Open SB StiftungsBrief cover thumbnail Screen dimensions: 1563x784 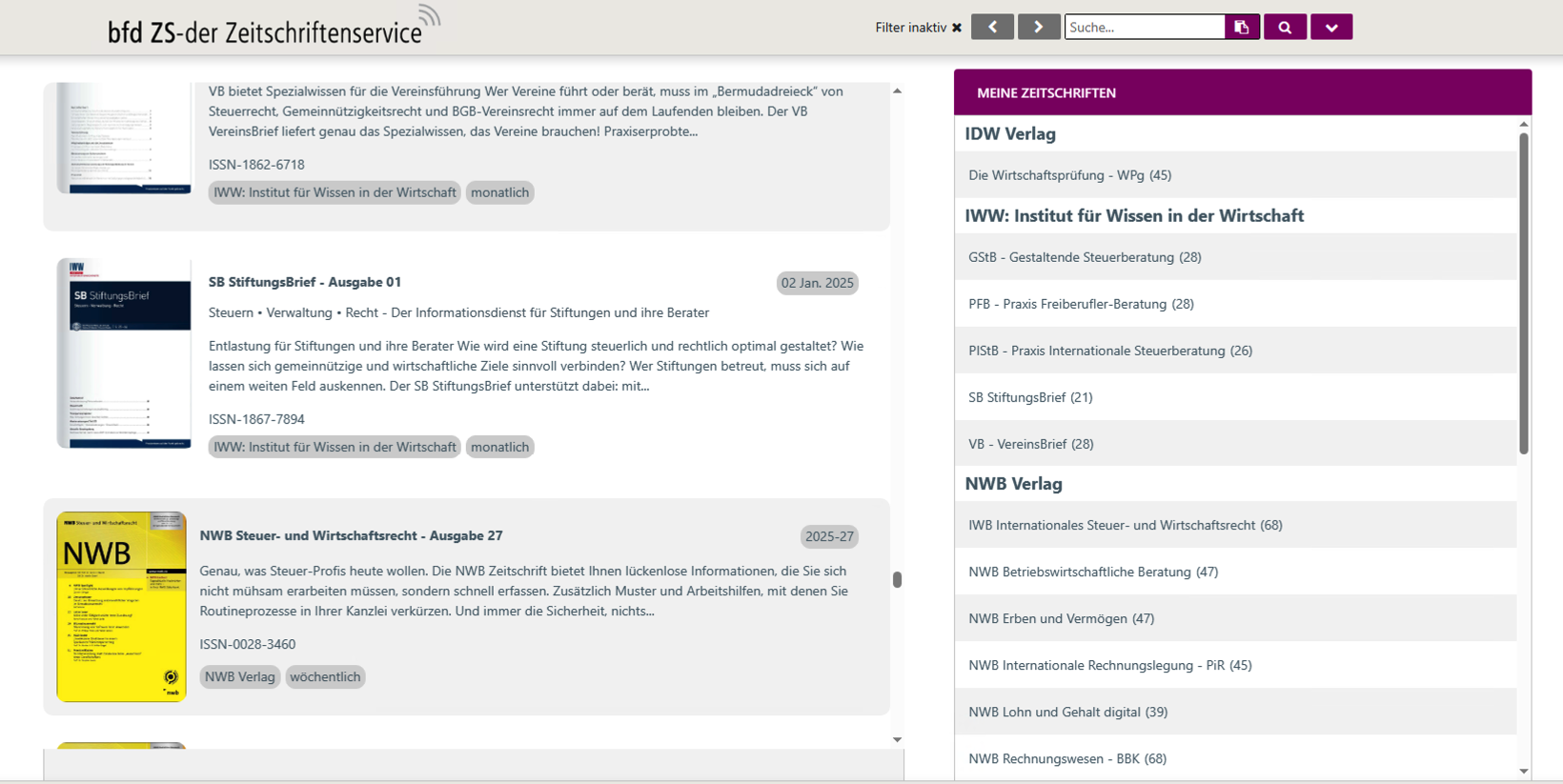pyautogui.click(x=124, y=352)
